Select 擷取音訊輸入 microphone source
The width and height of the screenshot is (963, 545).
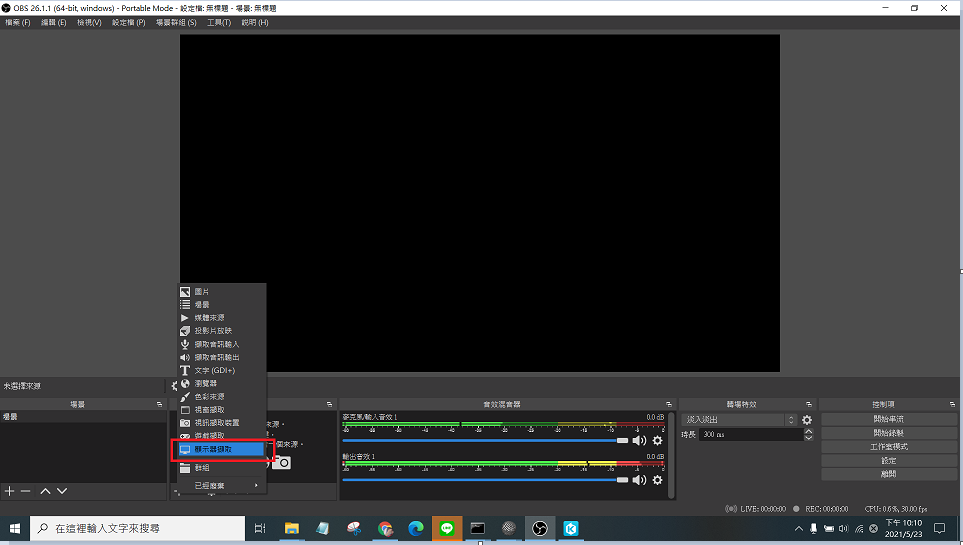(x=216, y=344)
